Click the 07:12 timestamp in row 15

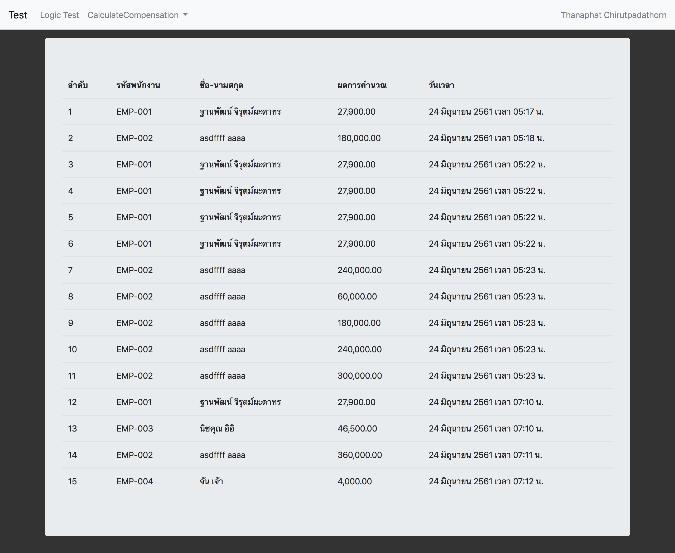[486, 482]
